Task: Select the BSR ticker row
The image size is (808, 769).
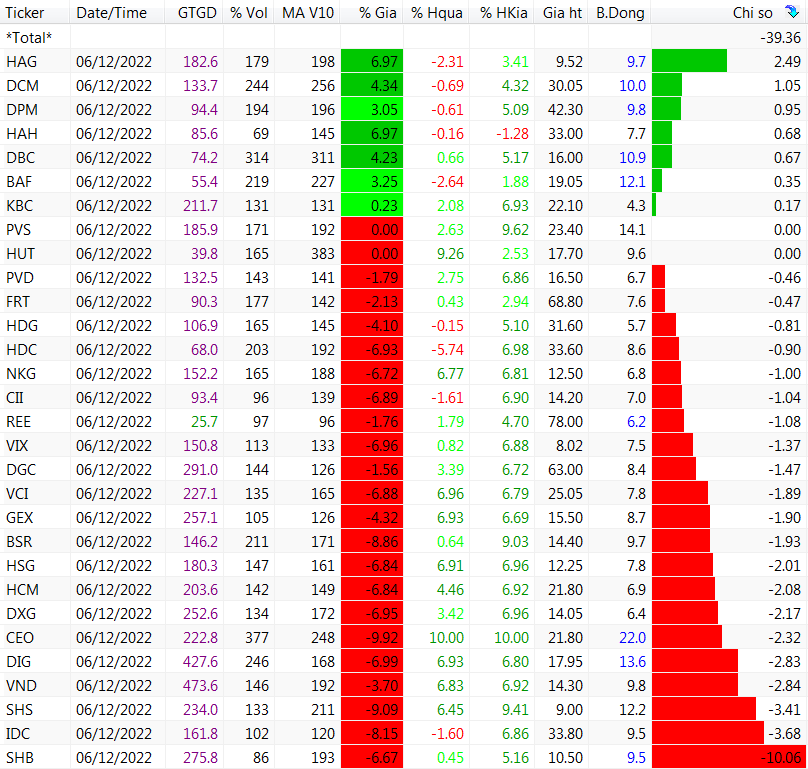Action: point(404,541)
